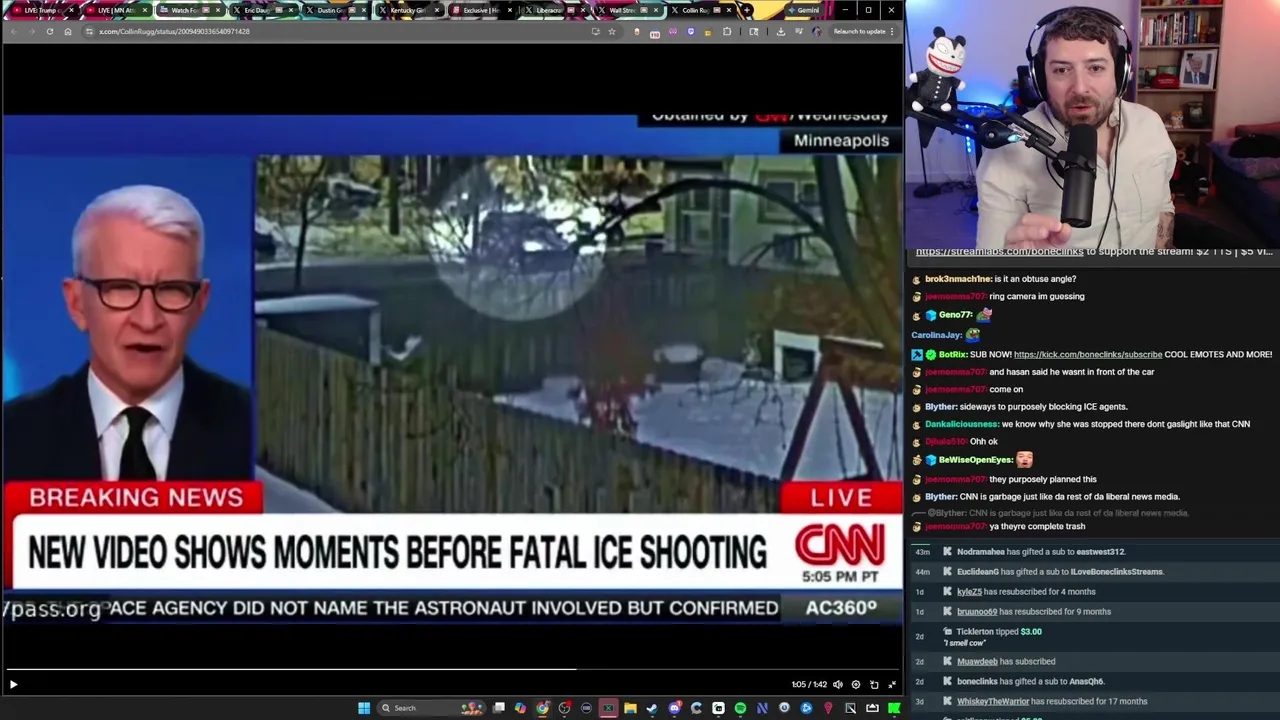The width and height of the screenshot is (1280, 720).
Task: Open the browser home page icon
Action: click(x=68, y=31)
